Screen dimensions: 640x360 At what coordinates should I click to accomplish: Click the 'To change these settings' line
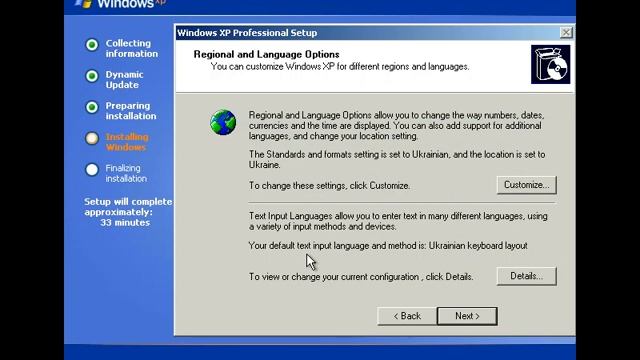pos(329,185)
